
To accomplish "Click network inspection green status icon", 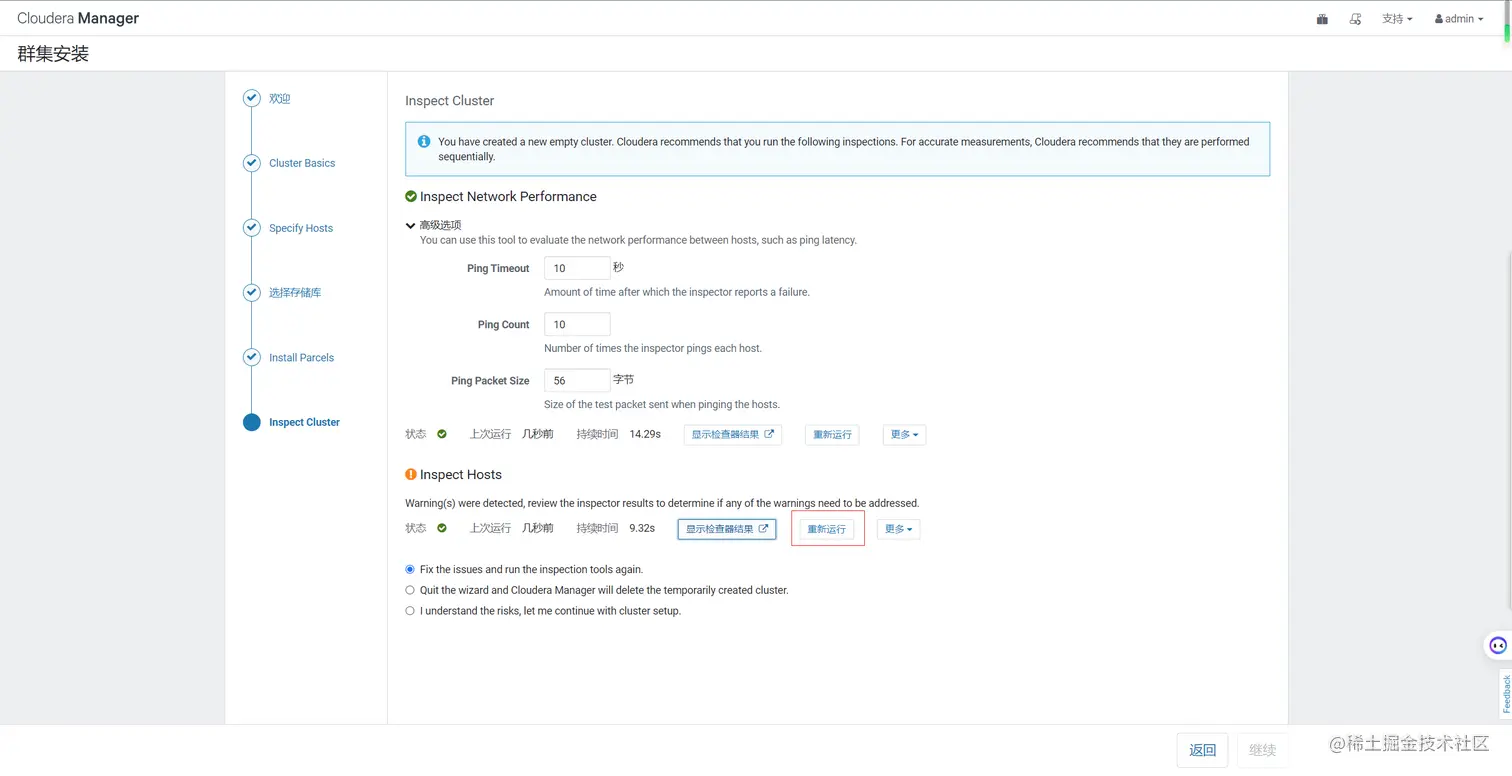I will pyautogui.click(x=442, y=434).
